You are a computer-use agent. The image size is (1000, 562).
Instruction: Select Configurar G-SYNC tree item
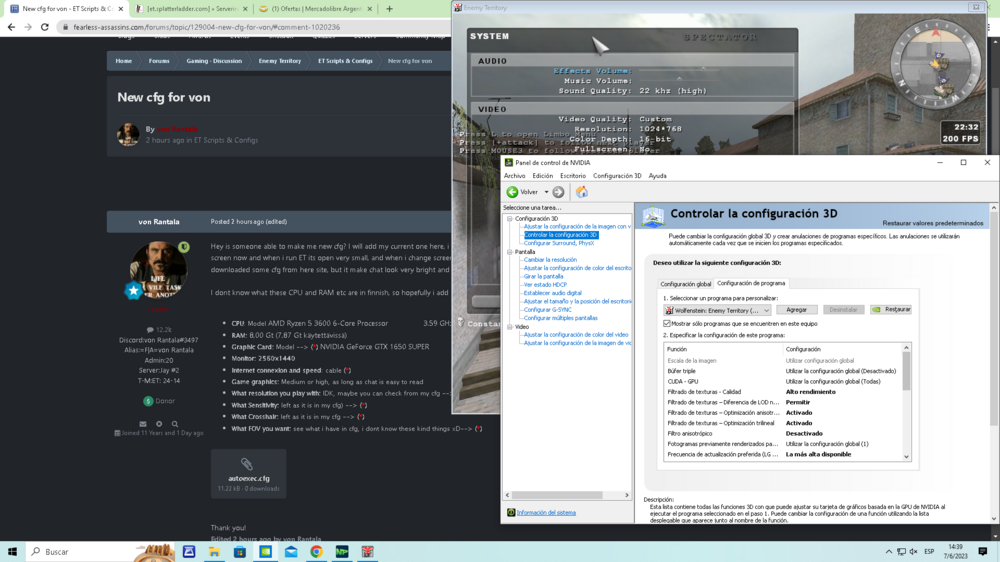click(548, 310)
